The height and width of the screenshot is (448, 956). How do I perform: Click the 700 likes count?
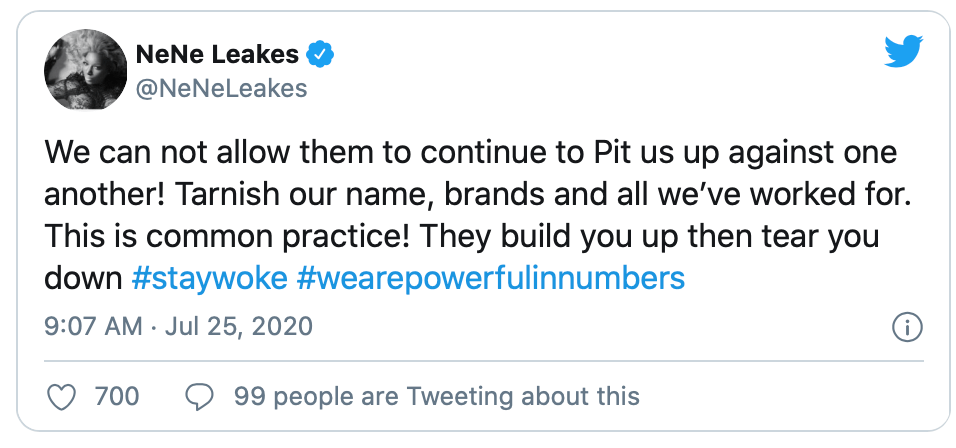click(x=116, y=397)
